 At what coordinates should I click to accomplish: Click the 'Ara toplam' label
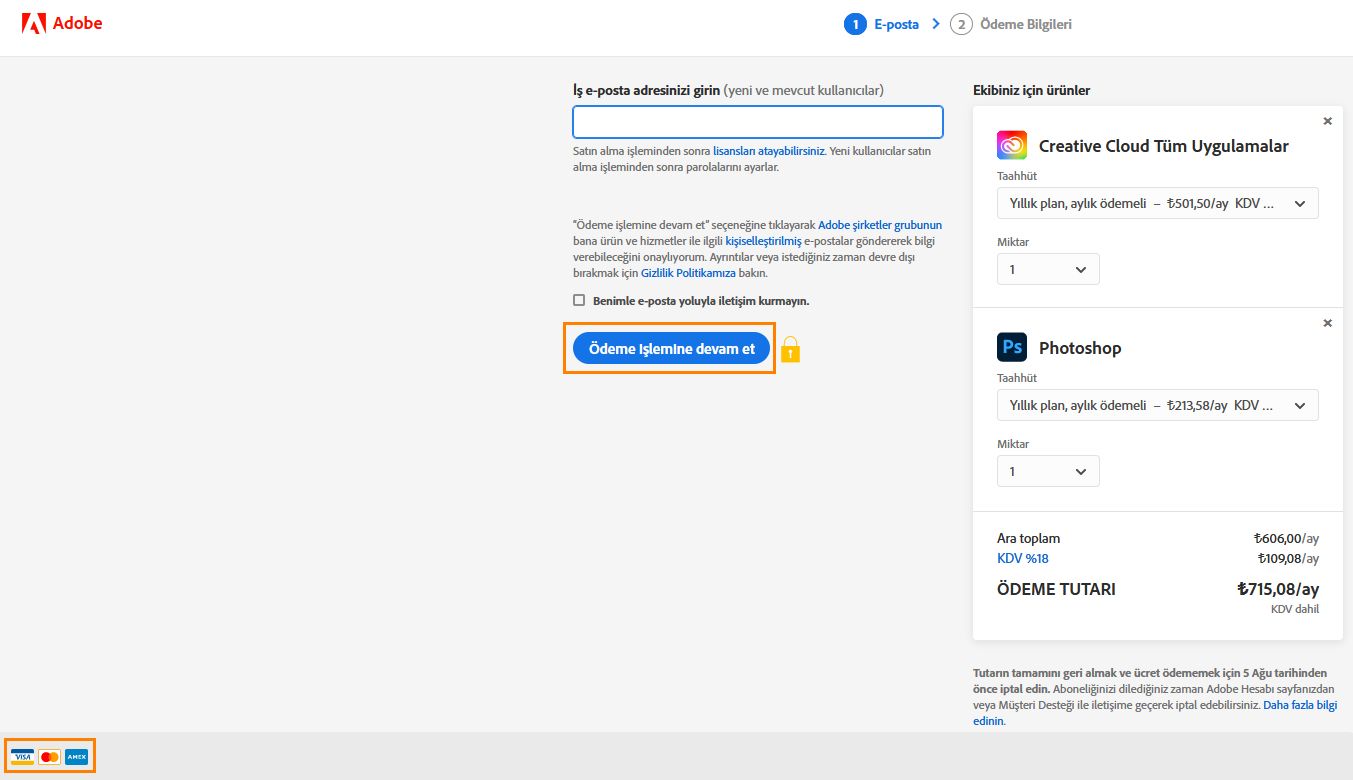[x=1028, y=538]
